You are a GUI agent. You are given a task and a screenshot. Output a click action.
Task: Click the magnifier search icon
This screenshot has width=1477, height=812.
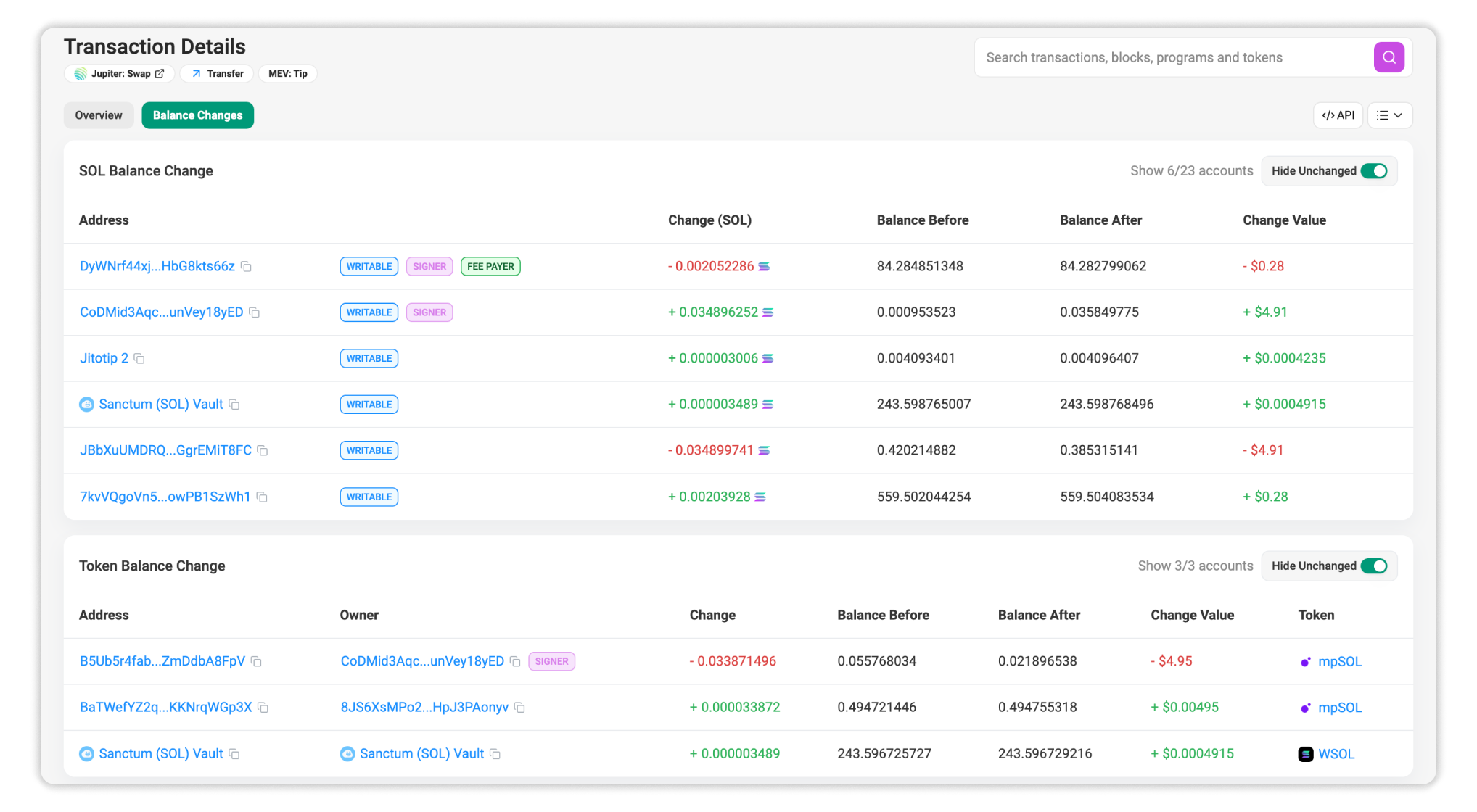tap(1388, 57)
